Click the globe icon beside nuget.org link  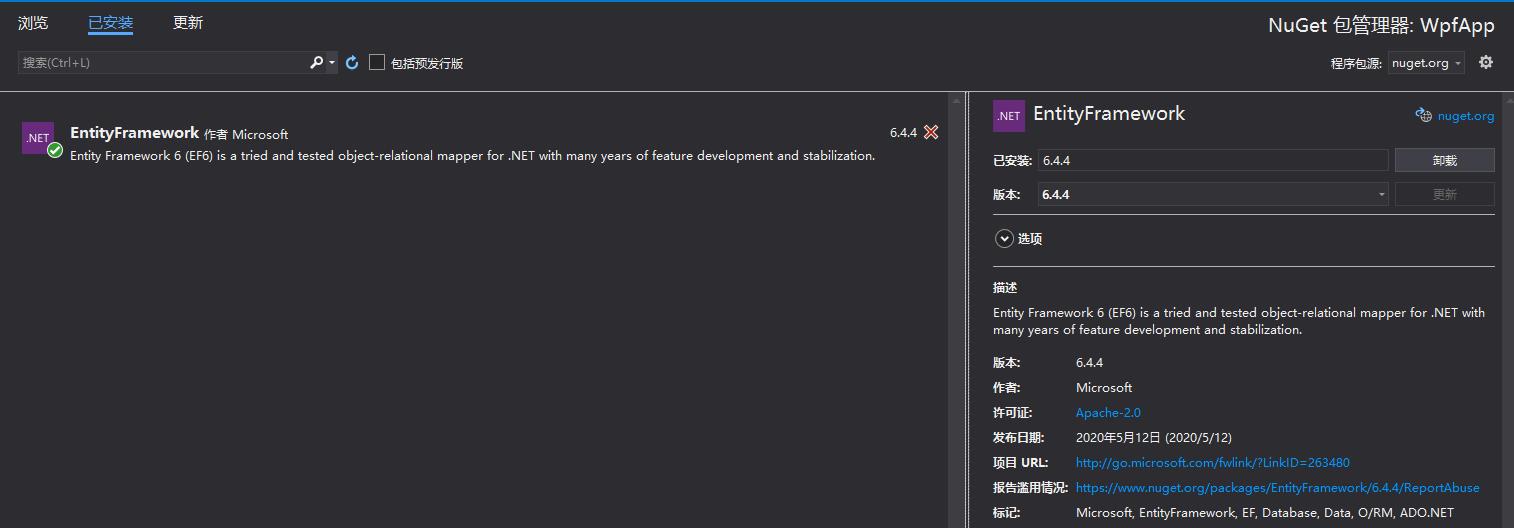pos(1424,115)
